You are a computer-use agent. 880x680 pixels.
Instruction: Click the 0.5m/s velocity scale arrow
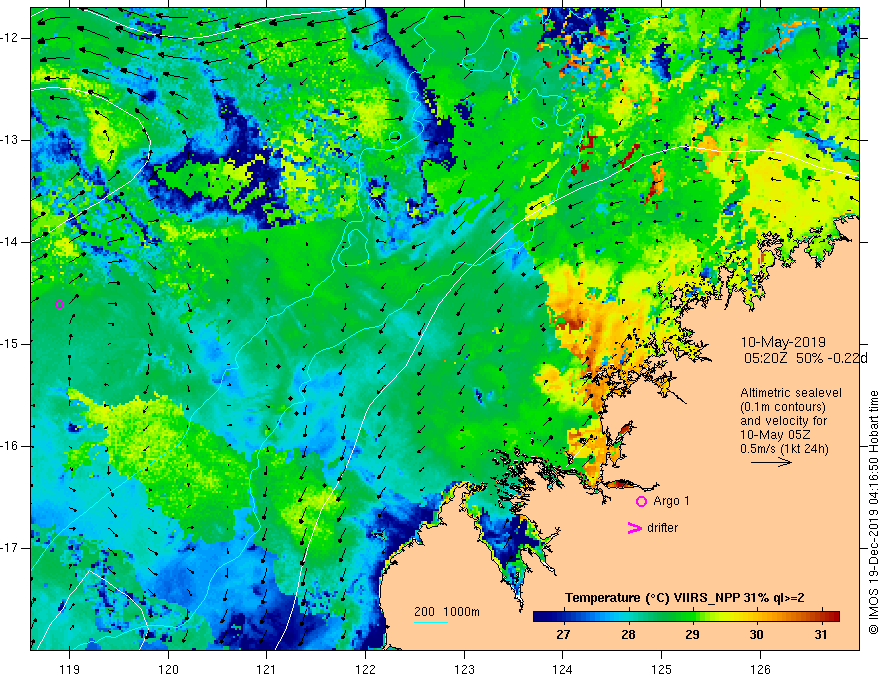771,462
